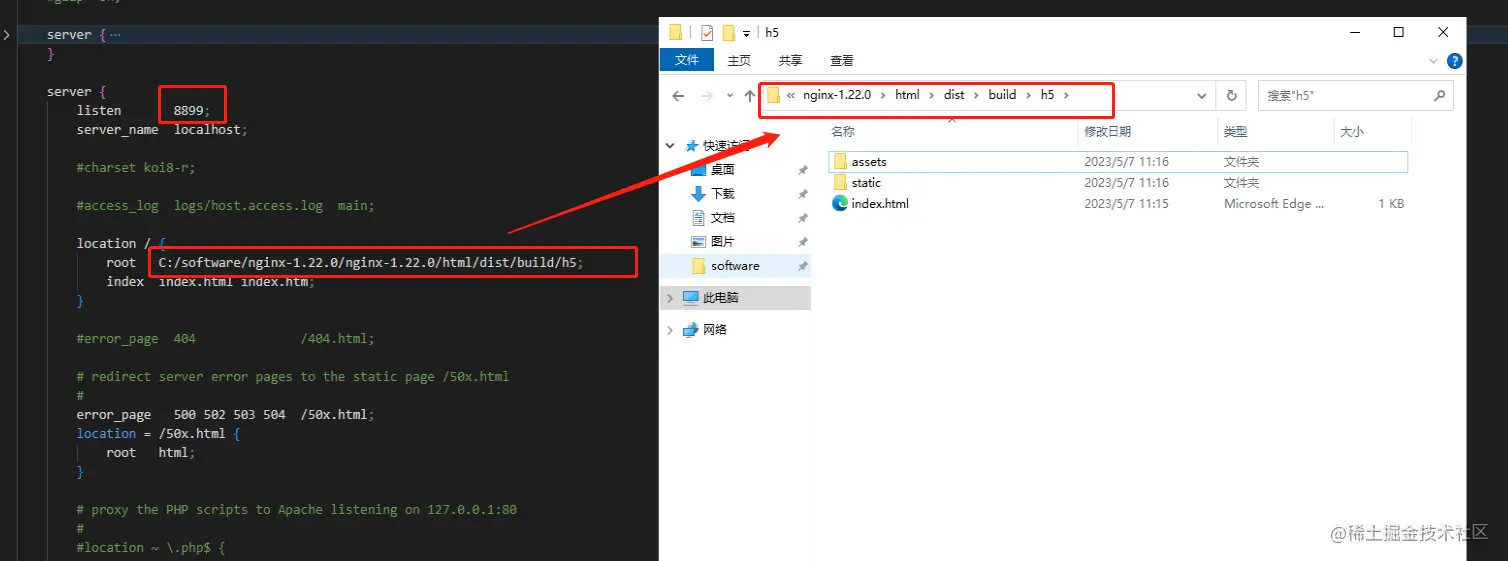The width and height of the screenshot is (1508, 561).
Task: Open Explorer help with the question icon
Action: click(1455, 61)
